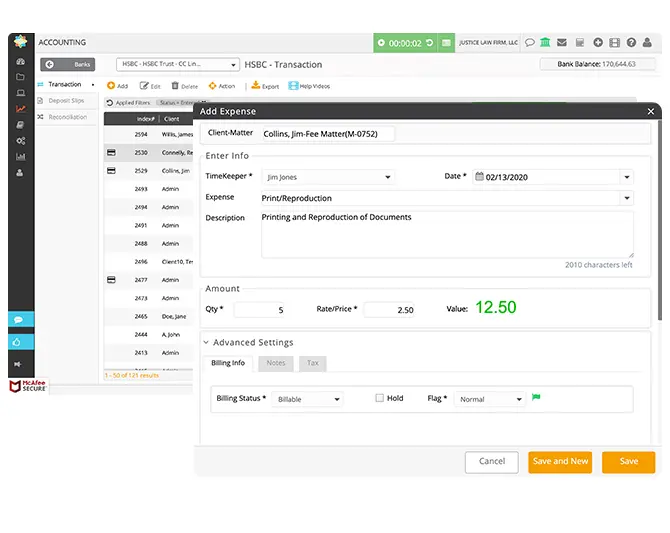Open the speech bubble messages icon
The image size is (670, 533).
530,42
